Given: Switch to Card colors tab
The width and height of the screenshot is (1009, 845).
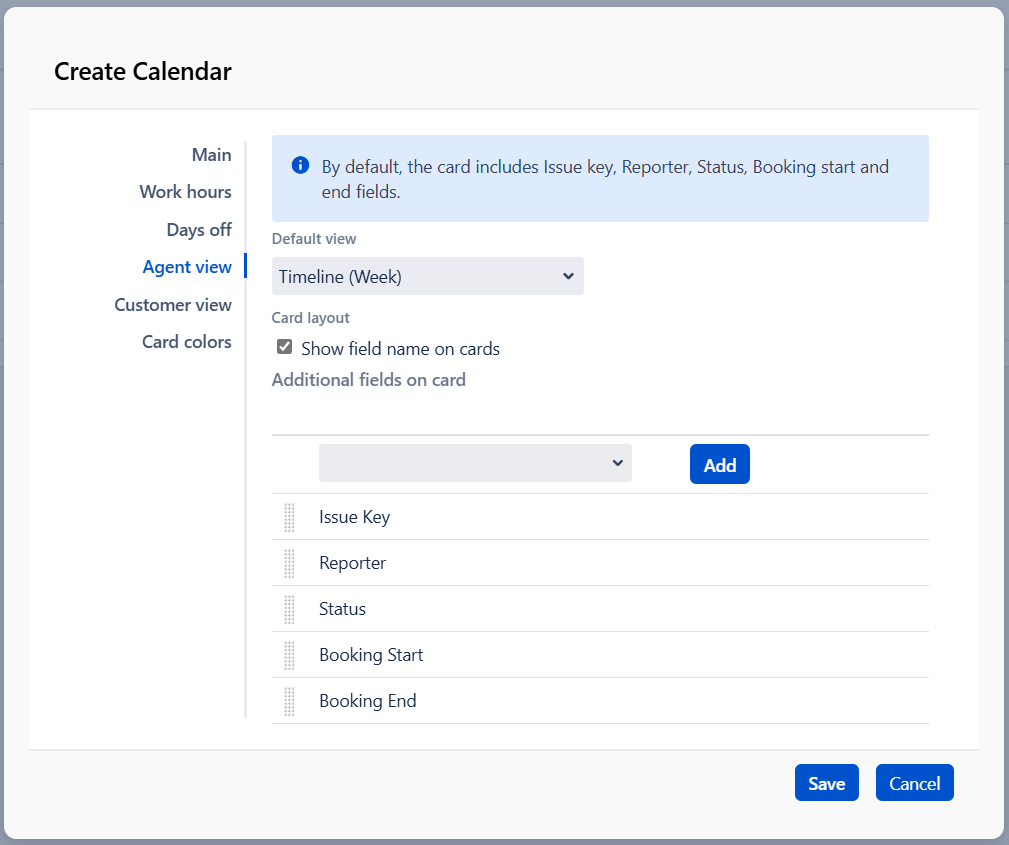Looking at the screenshot, I should [x=187, y=342].
